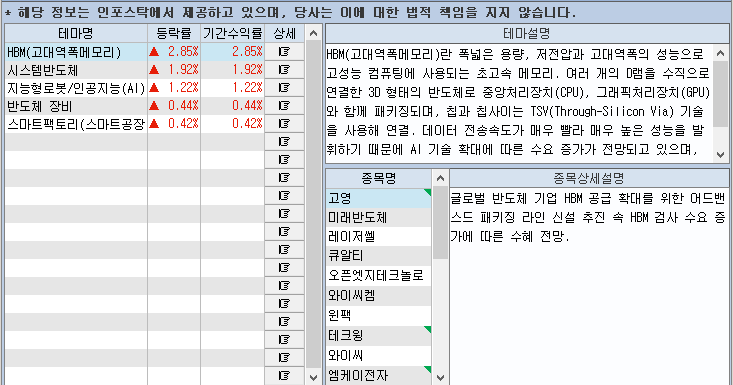Click the 테마설명 header
This screenshot has height=385, width=733.
(527, 34)
